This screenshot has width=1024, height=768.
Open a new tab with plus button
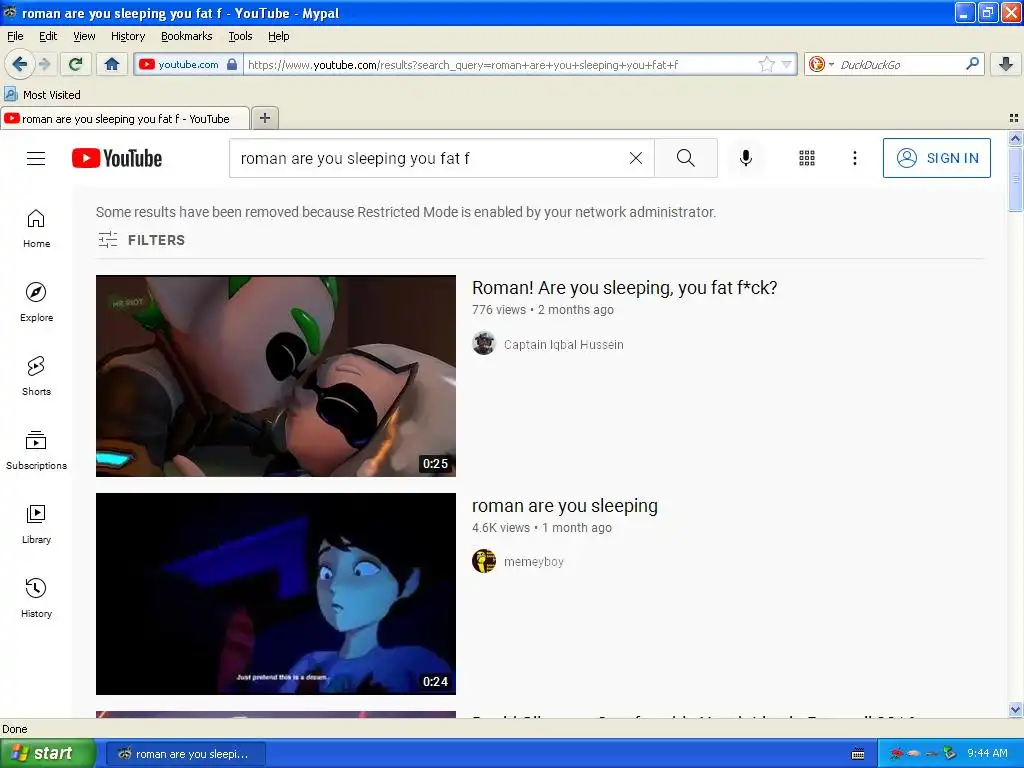pyautogui.click(x=264, y=118)
